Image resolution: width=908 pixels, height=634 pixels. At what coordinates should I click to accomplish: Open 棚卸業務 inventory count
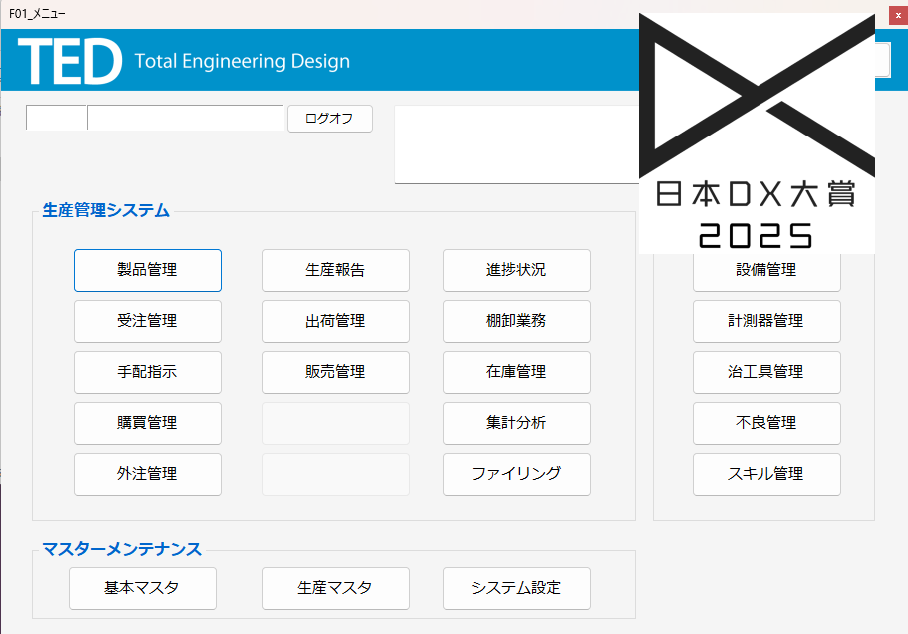point(516,321)
